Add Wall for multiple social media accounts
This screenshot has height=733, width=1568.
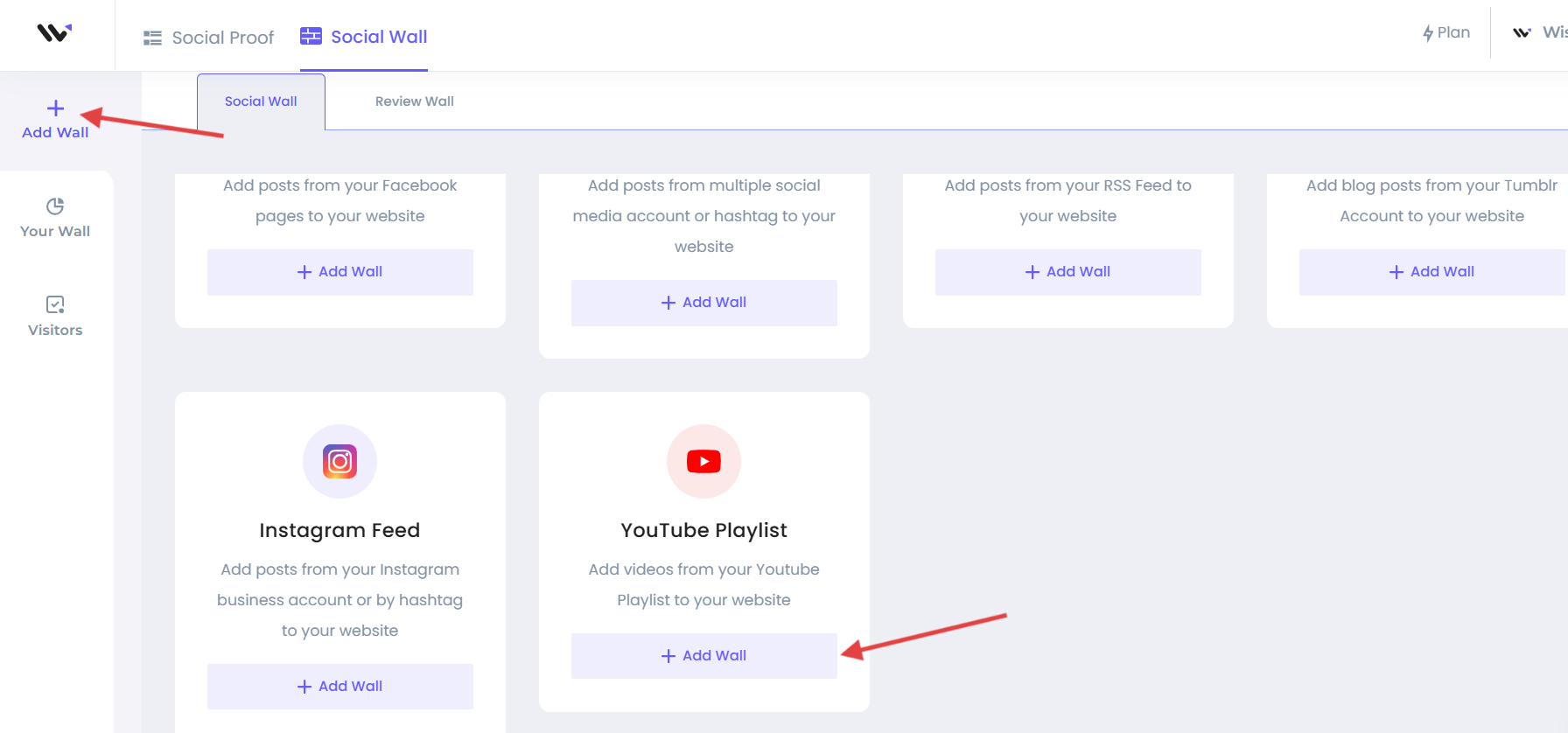[x=703, y=303]
